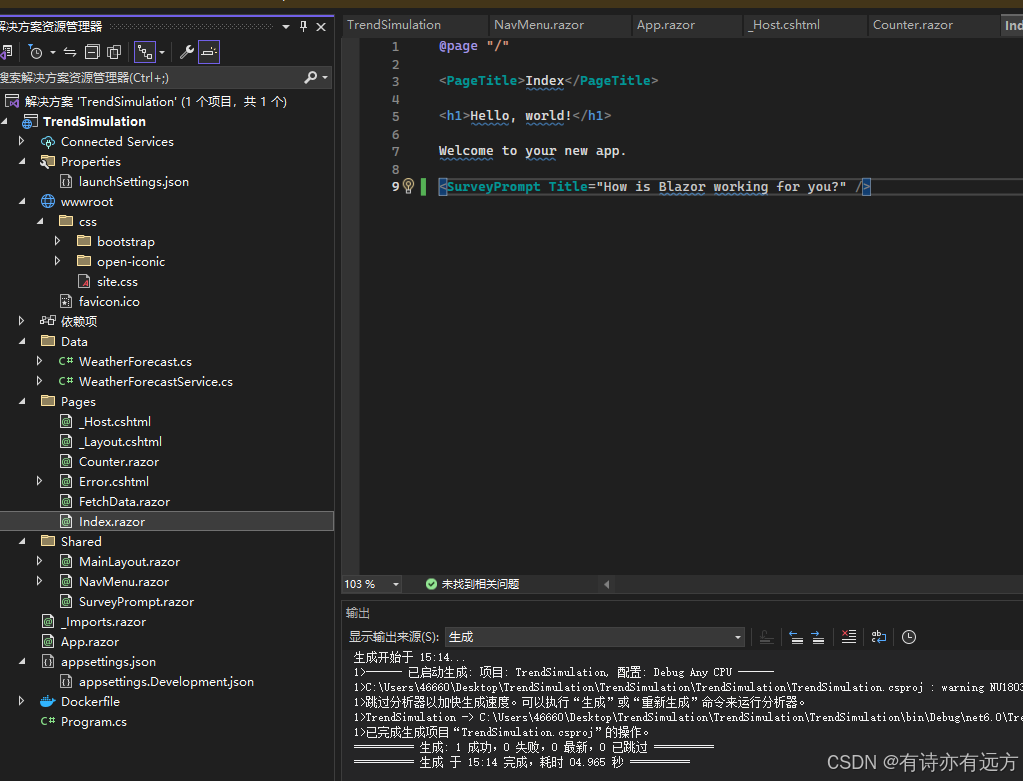Open the Solution Explorer window options dropdown

coord(286,27)
